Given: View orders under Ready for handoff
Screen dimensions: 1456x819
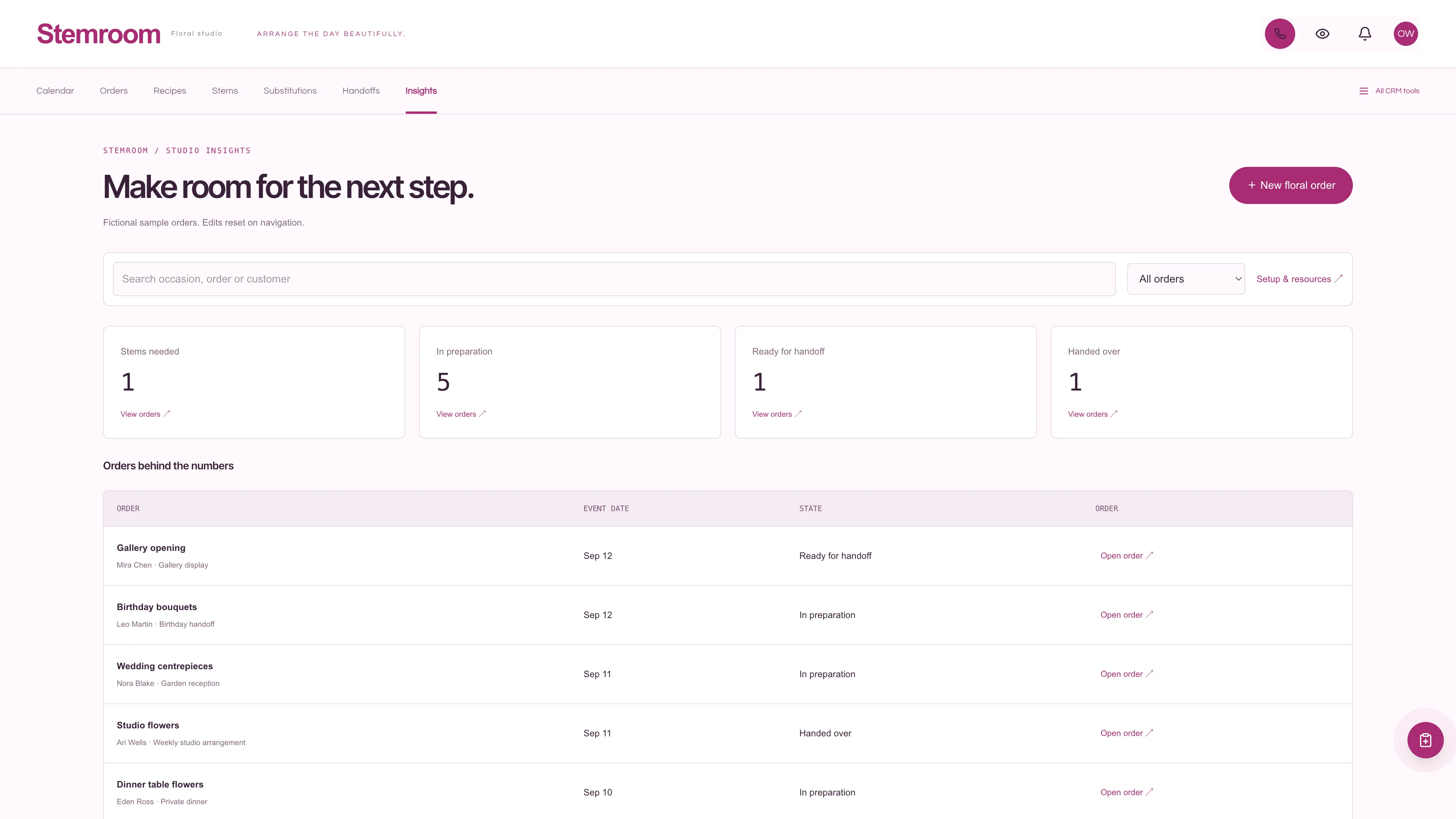Looking at the screenshot, I should [777, 414].
